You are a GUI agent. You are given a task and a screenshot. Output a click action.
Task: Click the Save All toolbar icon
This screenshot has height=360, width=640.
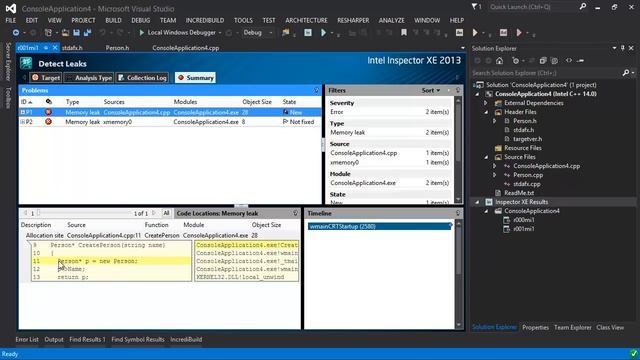pyautogui.click(x=87, y=33)
